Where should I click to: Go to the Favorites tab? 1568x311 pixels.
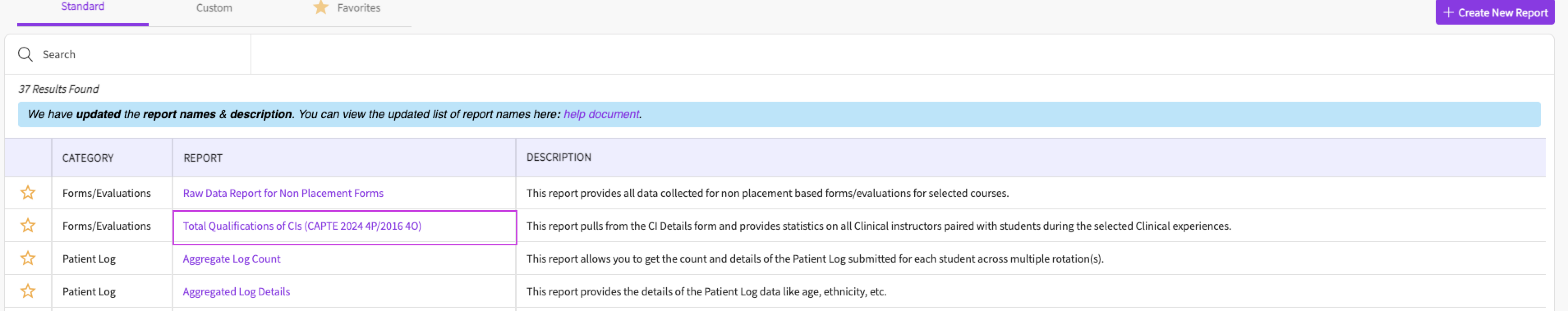[x=359, y=8]
